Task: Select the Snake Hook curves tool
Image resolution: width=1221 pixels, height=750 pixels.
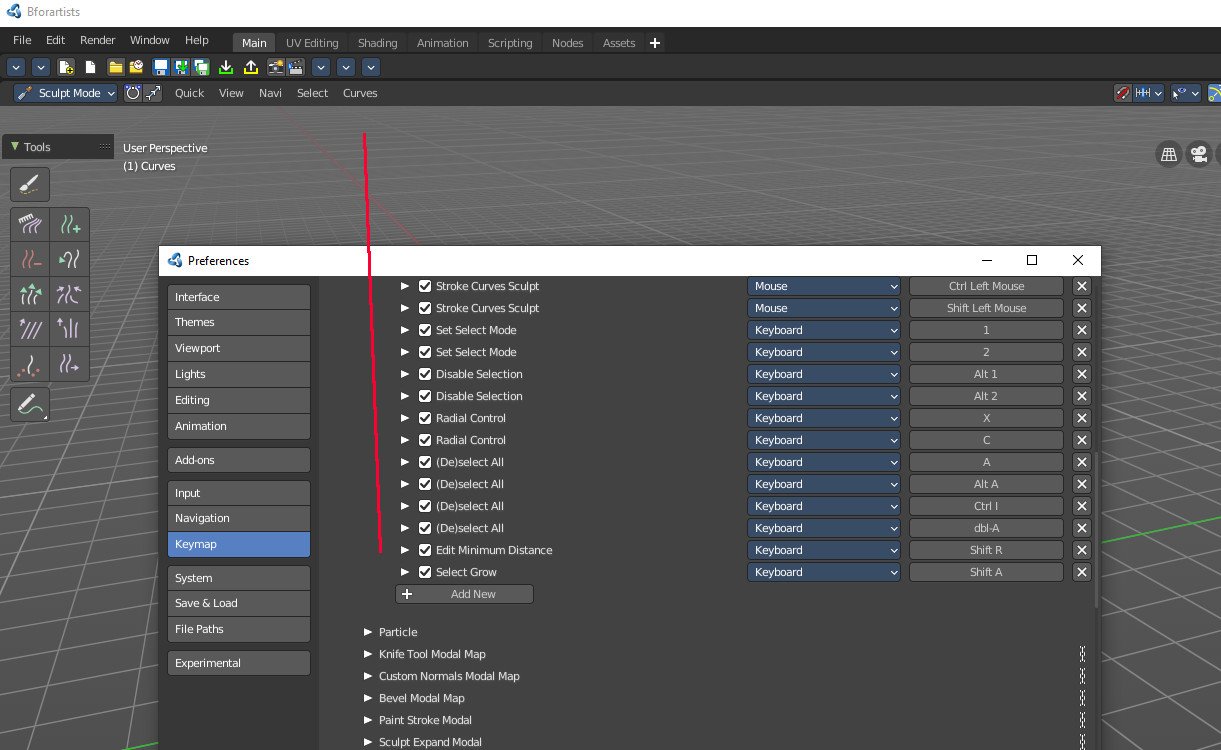Action: pyautogui.click(x=69, y=260)
